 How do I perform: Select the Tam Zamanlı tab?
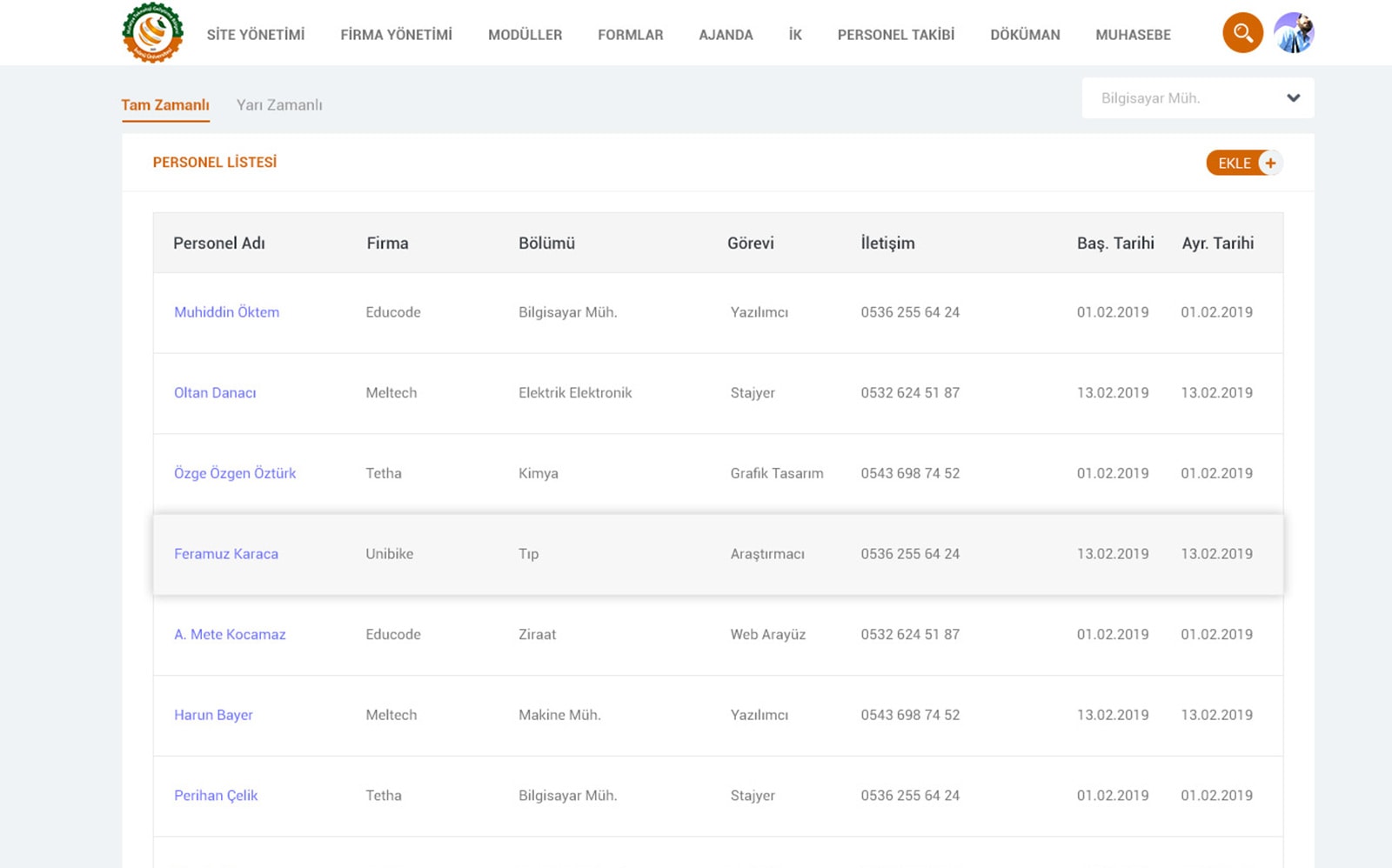(x=165, y=105)
